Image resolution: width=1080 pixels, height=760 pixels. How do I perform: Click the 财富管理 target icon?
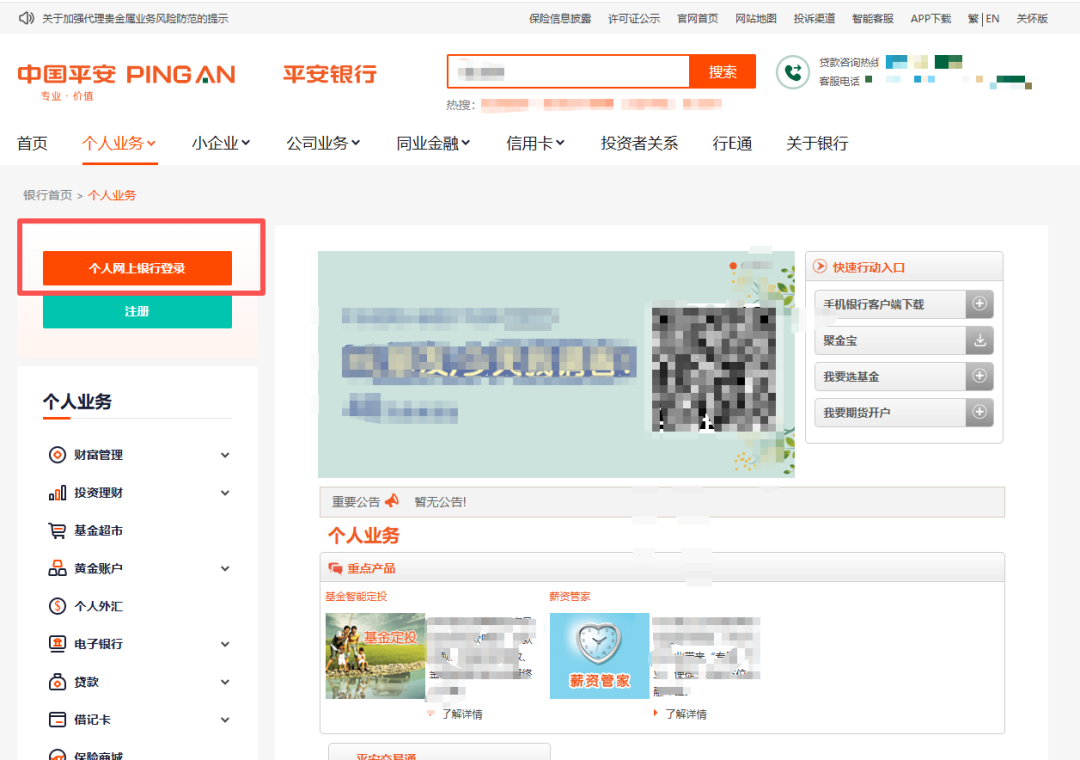[57, 455]
